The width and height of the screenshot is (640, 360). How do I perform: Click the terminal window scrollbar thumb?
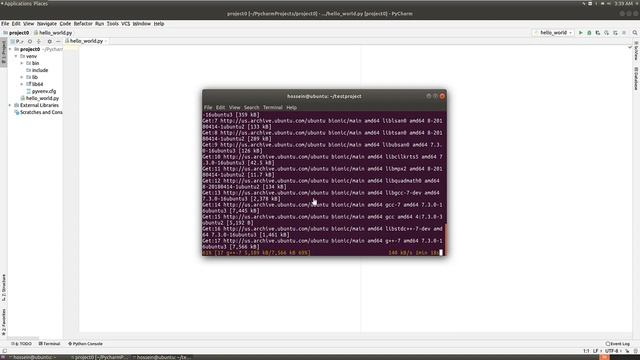[x=445, y=240]
